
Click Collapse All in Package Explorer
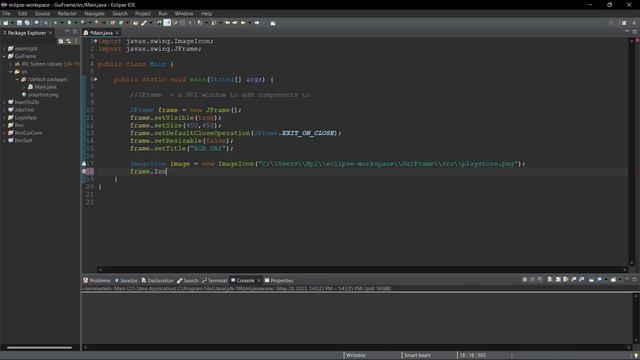[x=60, y=41]
